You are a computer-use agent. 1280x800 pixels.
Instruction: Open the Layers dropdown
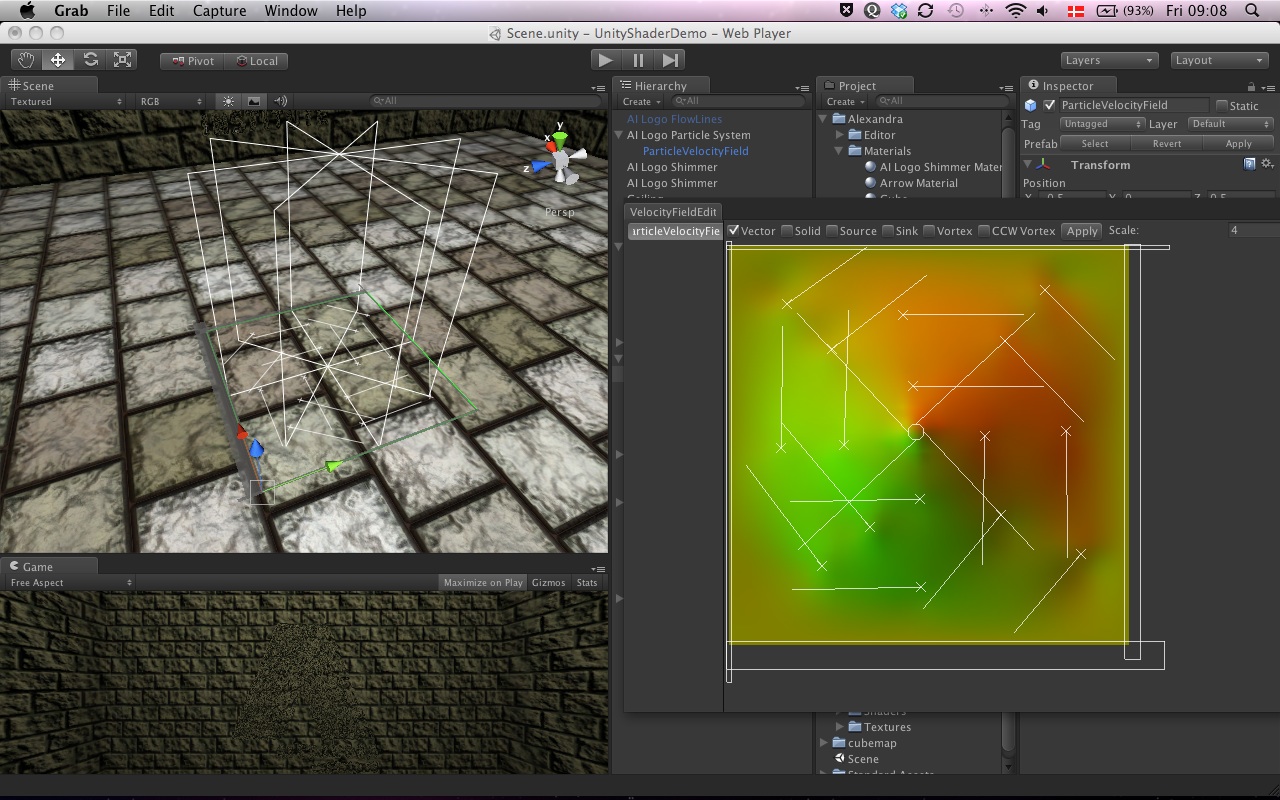point(1109,61)
